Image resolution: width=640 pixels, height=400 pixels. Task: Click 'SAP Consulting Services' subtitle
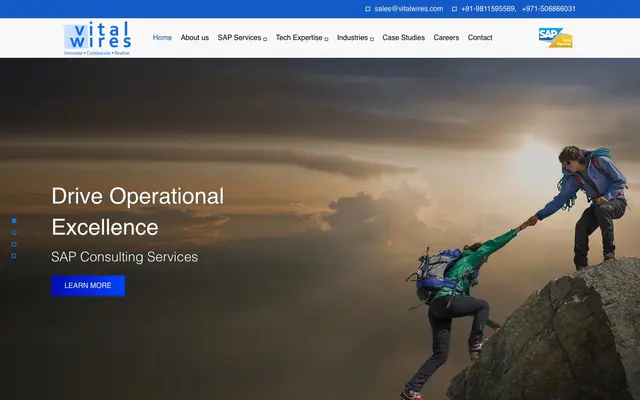click(124, 257)
